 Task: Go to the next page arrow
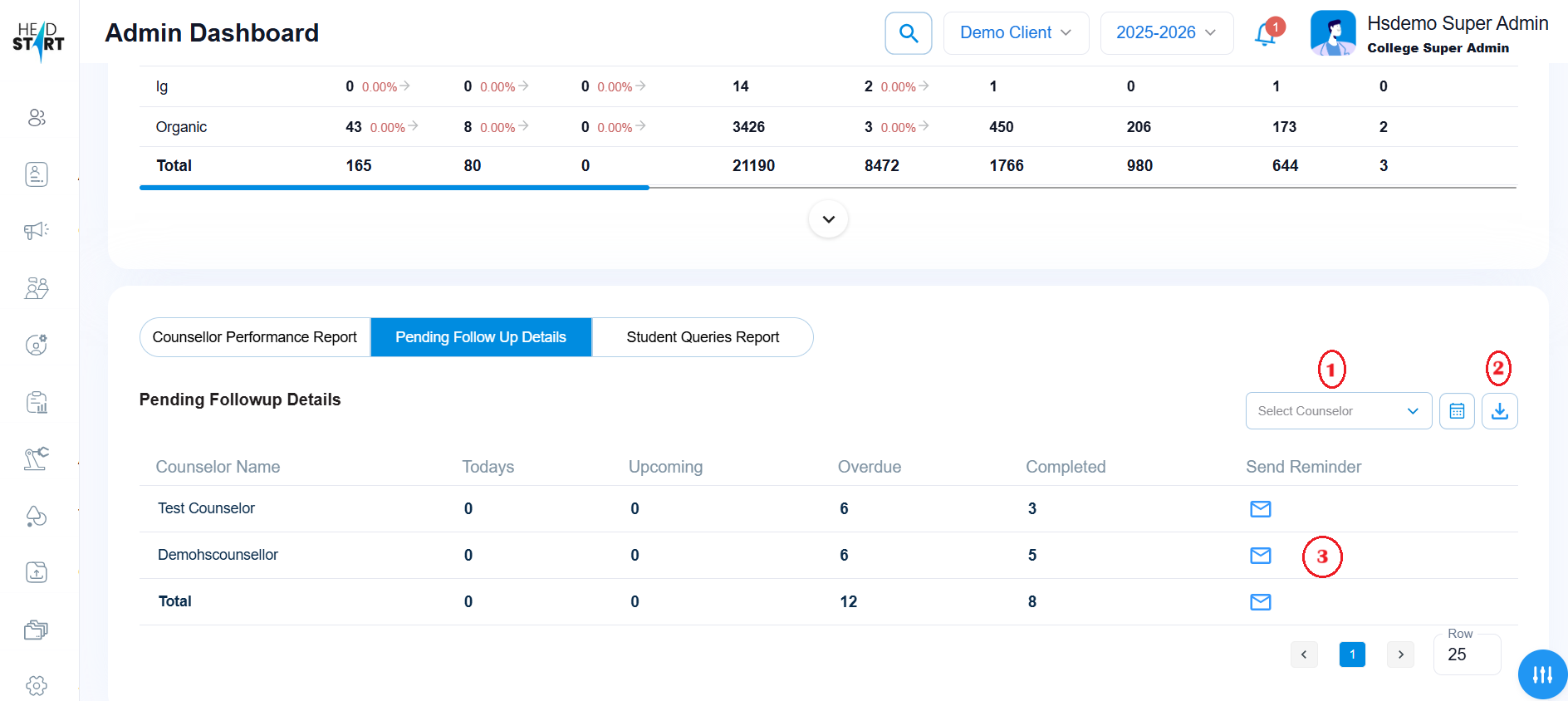coord(1400,654)
